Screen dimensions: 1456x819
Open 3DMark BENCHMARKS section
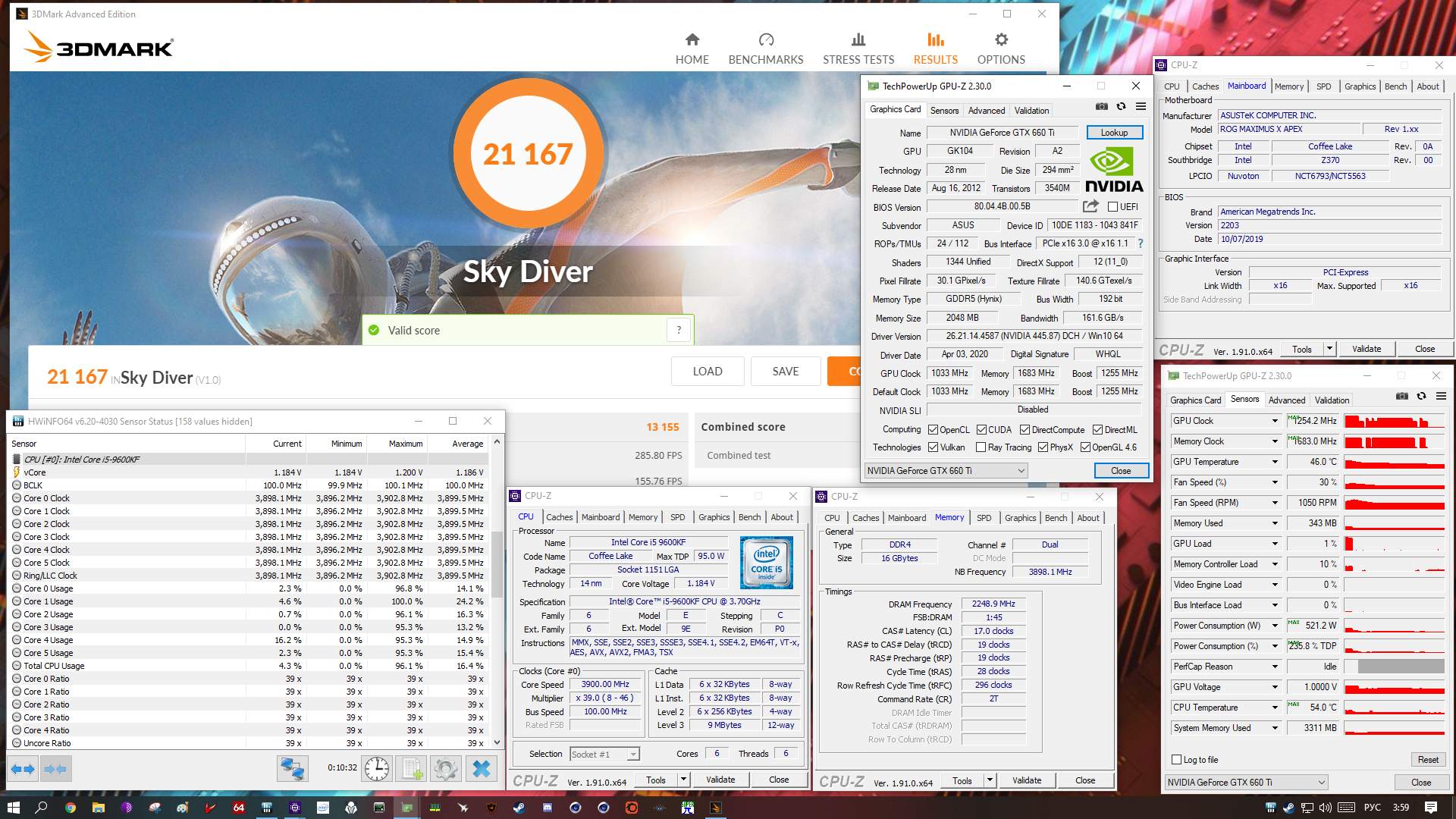tap(766, 49)
